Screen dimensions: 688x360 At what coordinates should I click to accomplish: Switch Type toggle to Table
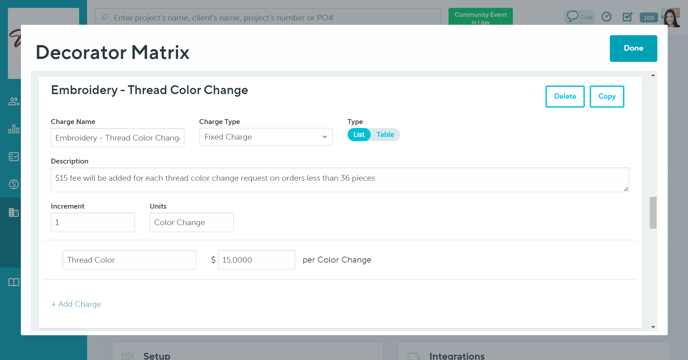pos(385,135)
